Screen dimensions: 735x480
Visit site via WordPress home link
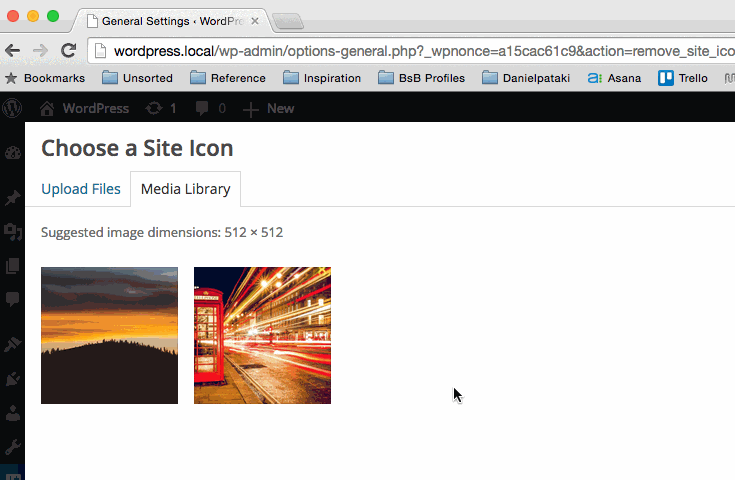(x=84, y=108)
